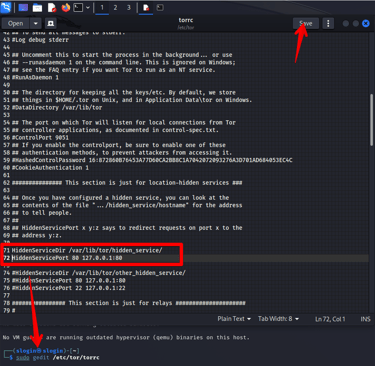Click the #HashedControlPassword line
Screen dimensions: 375x366
152,160
